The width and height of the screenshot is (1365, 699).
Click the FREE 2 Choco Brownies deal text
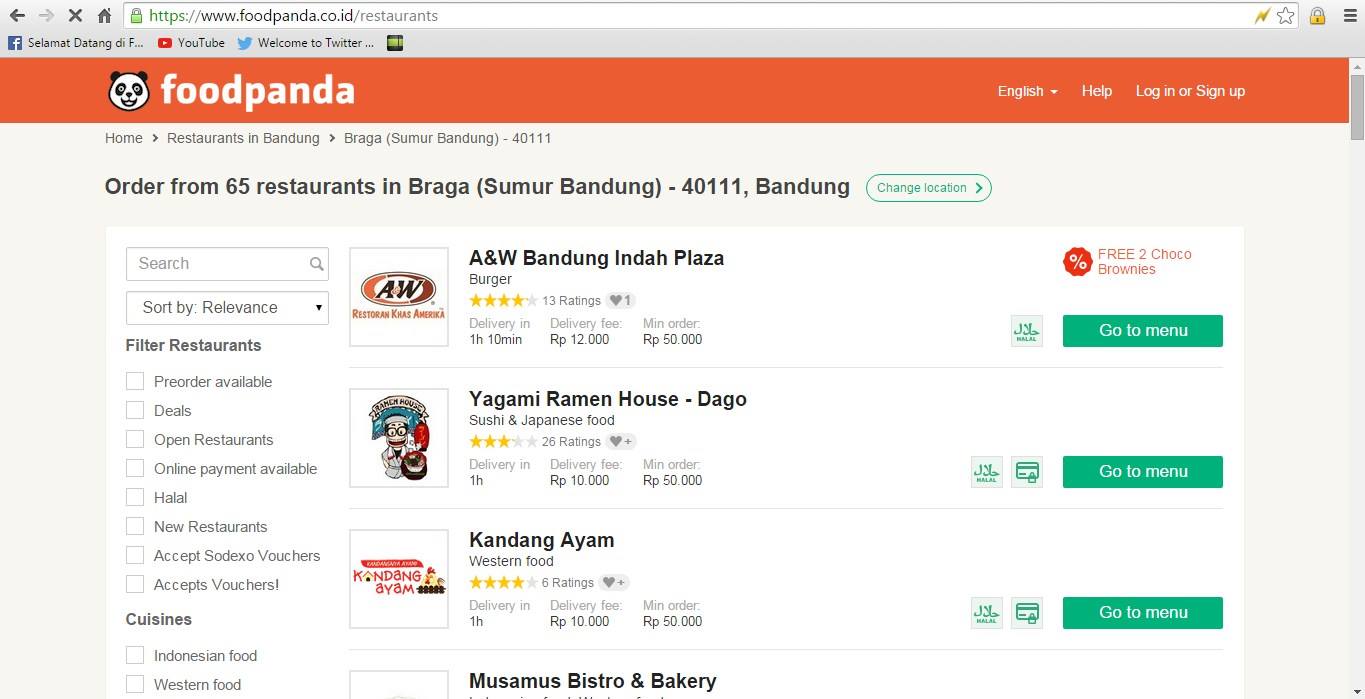click(1144, 262)
